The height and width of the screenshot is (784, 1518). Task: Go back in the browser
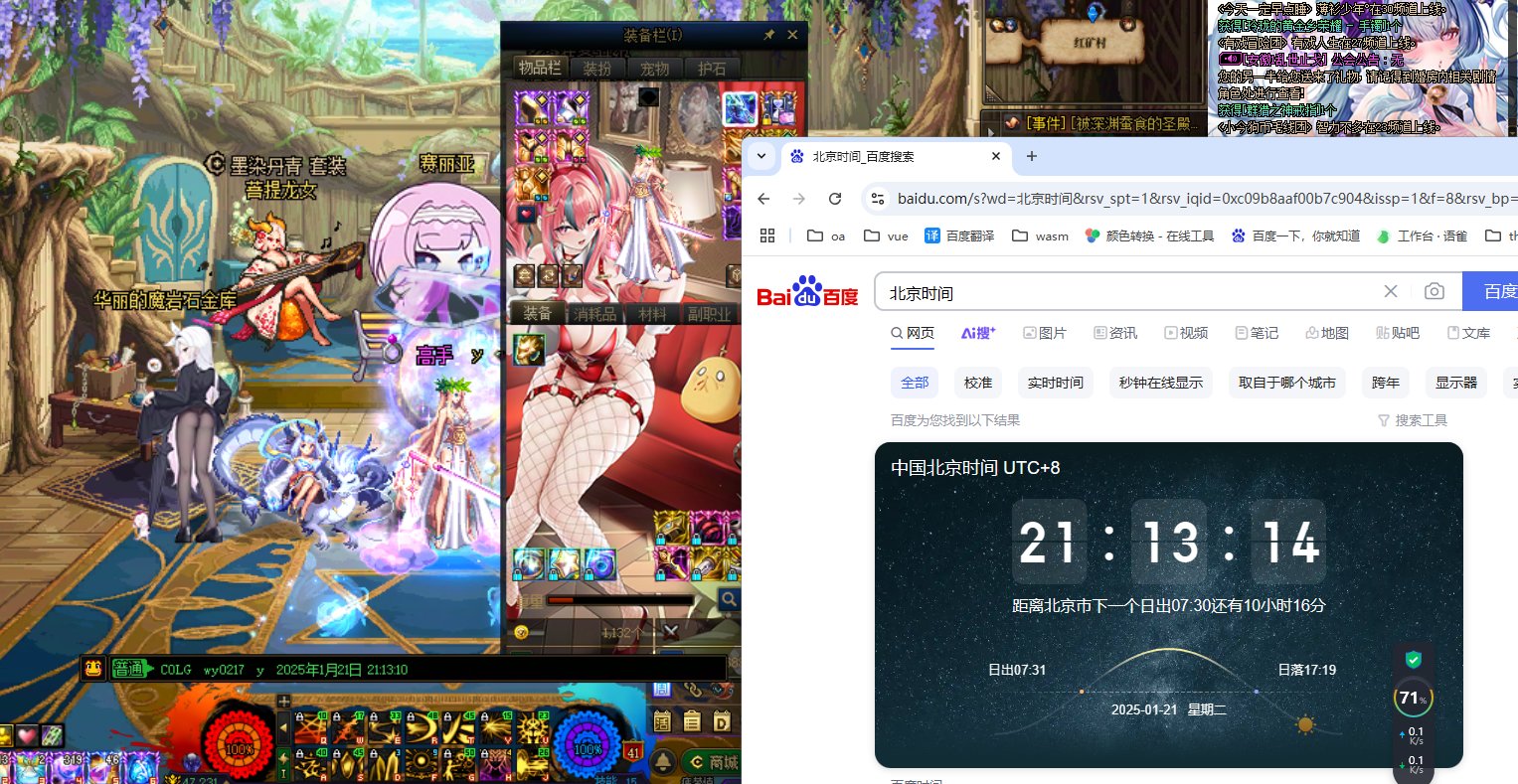(x=763, y=199)
